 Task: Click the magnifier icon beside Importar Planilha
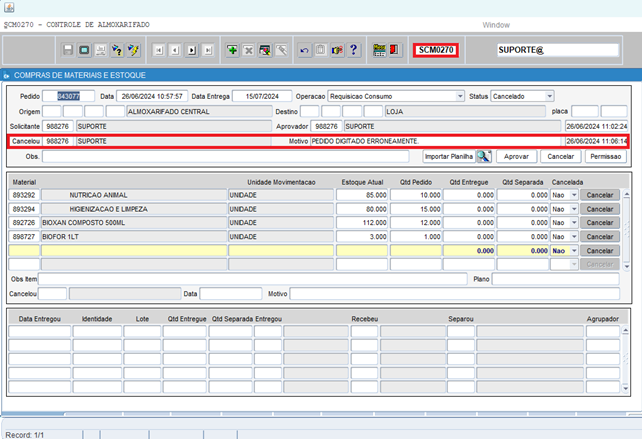[x=484, y=156]
